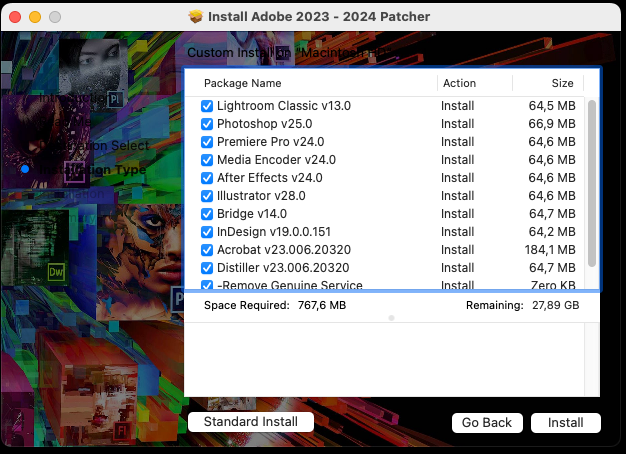Screen dimensions: 626x454
Task: Disable the Distiller v23.006.20320 package
Action: click(207, 268)
